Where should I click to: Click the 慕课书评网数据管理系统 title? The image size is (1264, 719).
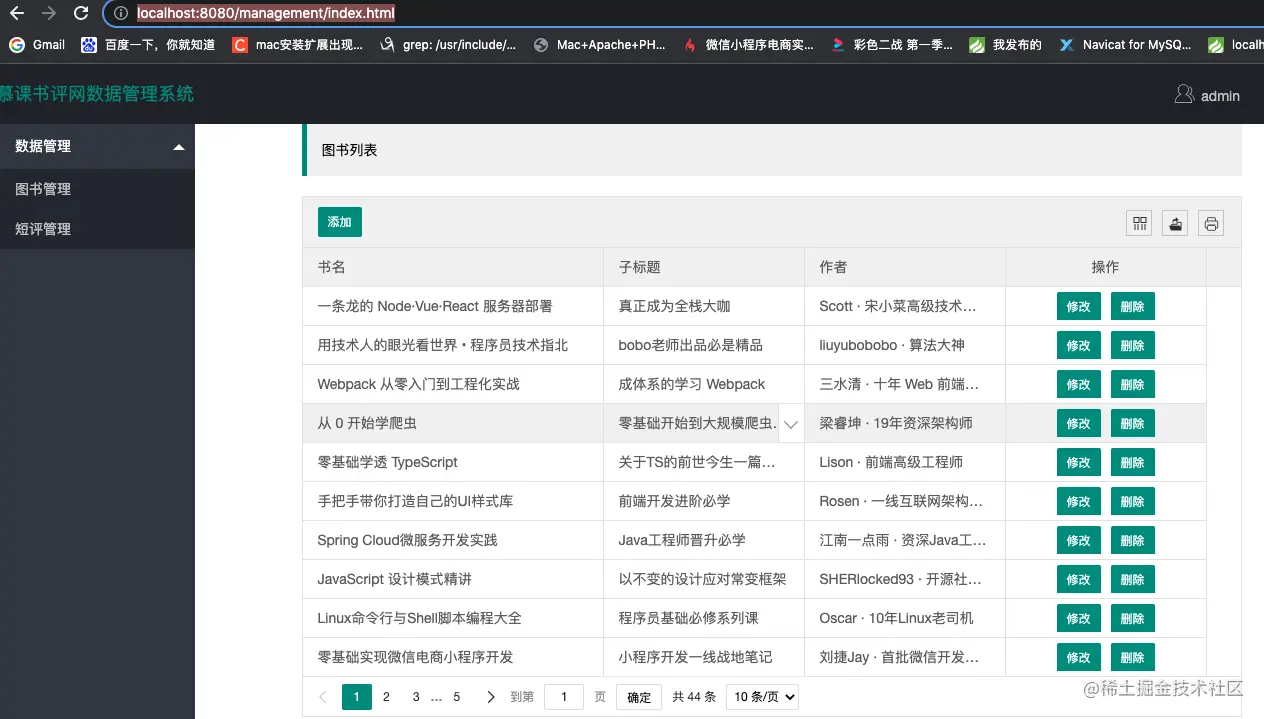pyautogui.click(x=97, y=94)
